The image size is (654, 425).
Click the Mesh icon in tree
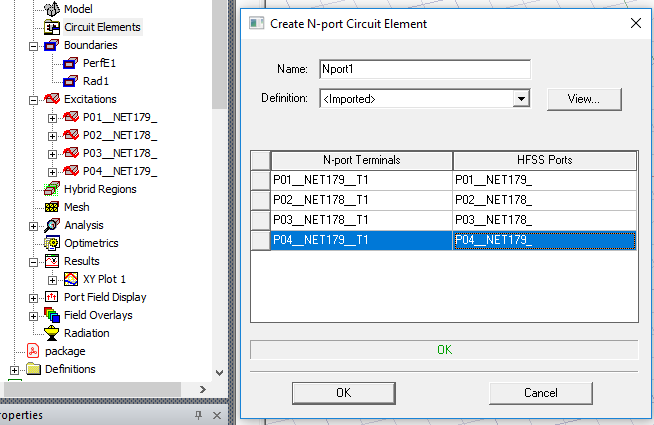52,207
